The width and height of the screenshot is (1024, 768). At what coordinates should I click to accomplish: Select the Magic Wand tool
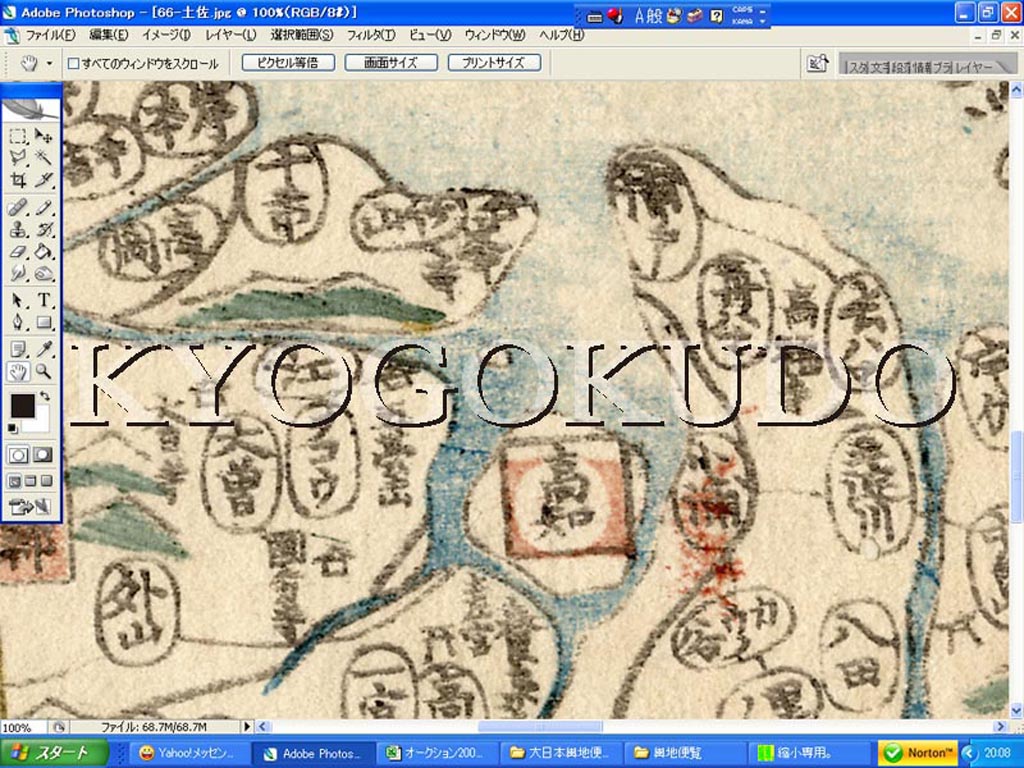tap(43, 157)
